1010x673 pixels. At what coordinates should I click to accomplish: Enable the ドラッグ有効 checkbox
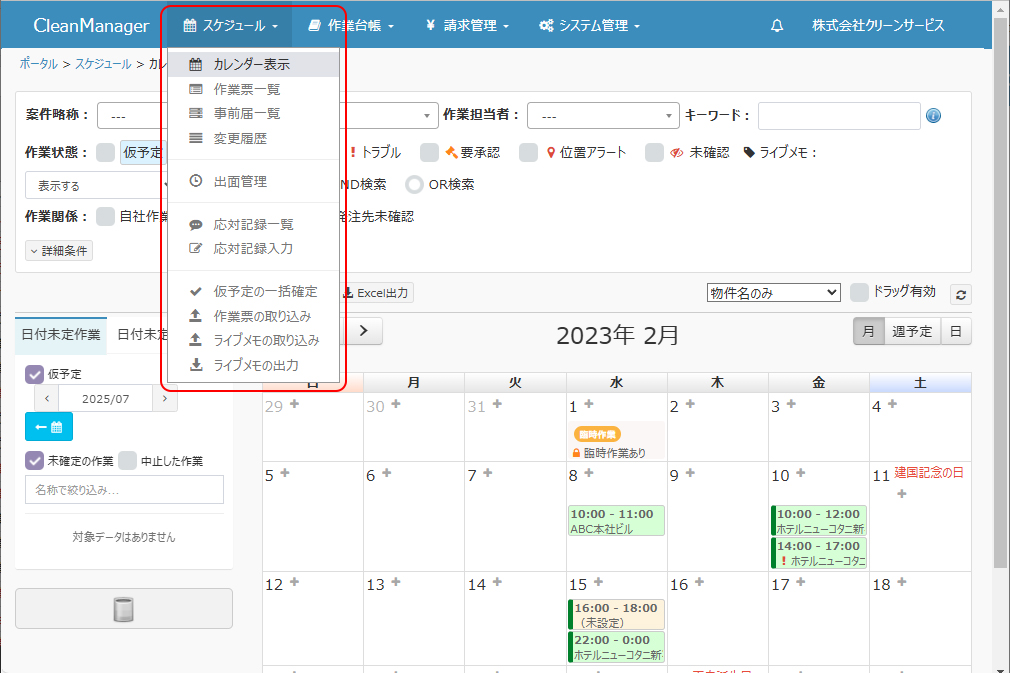859,292
